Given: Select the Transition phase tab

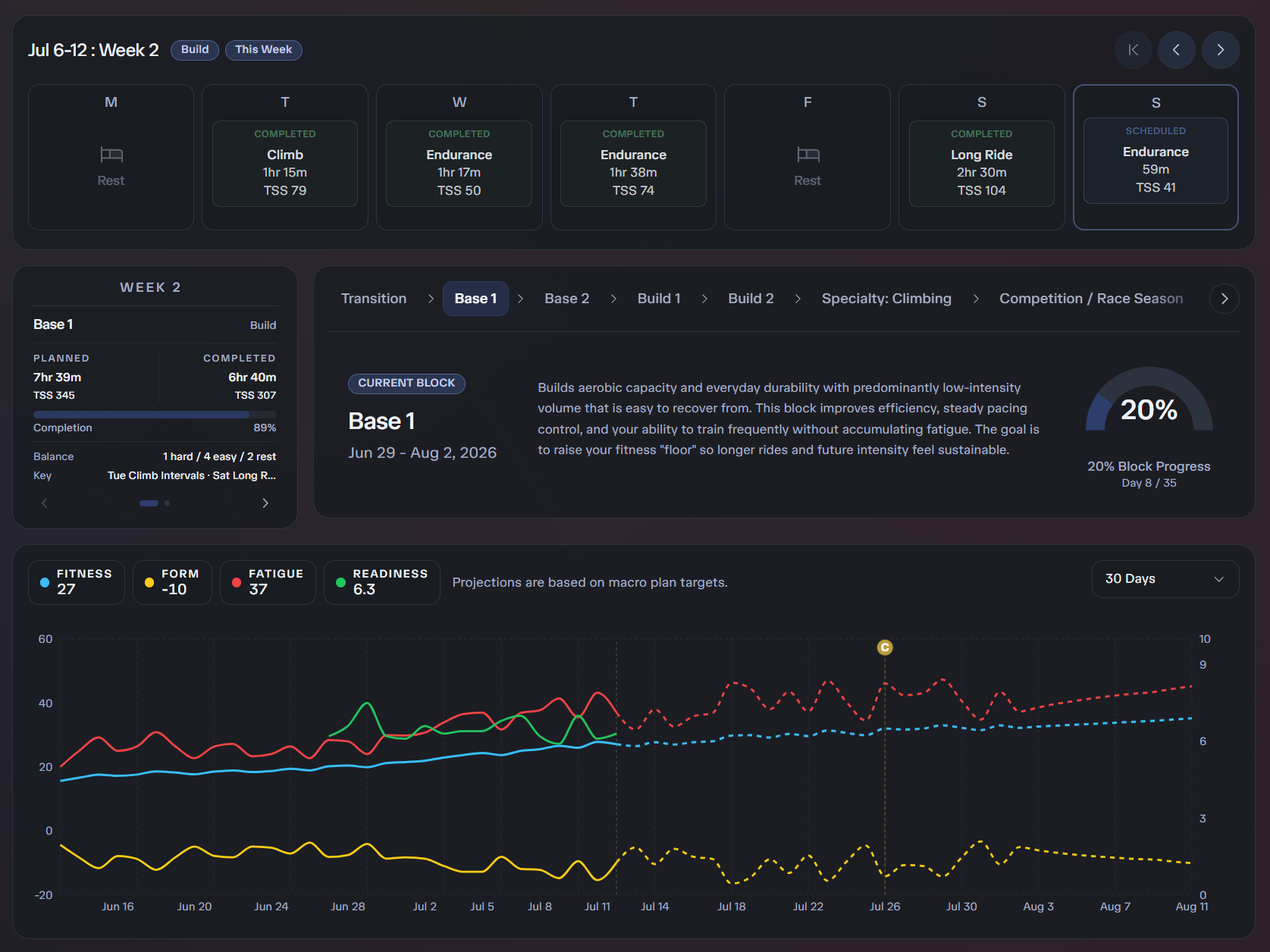Looking at the screenshot, I should point(374,299).
